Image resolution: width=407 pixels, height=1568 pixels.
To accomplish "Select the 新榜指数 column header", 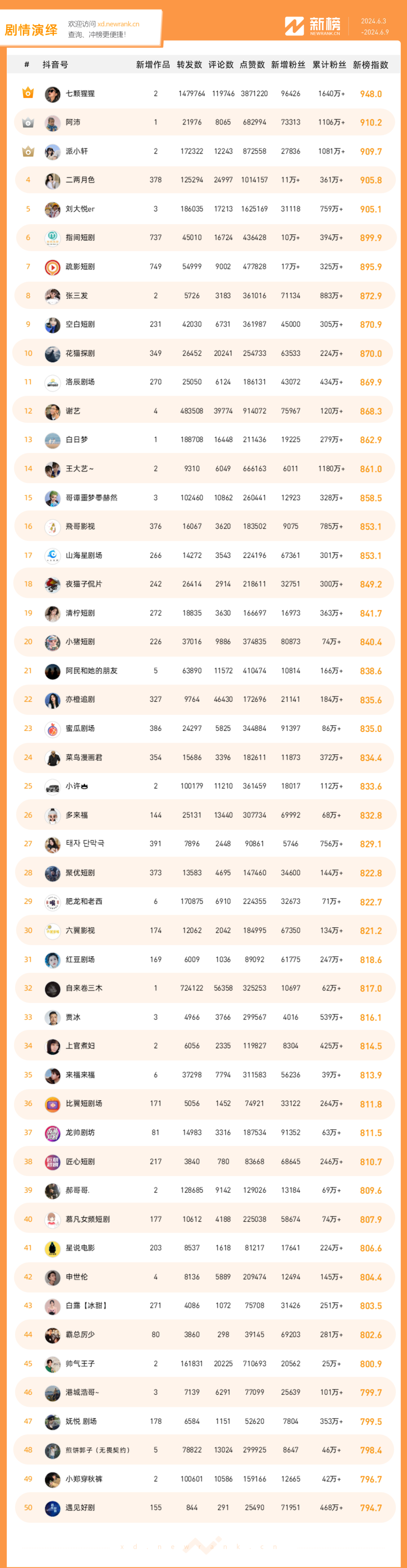I will coord(370,65).
